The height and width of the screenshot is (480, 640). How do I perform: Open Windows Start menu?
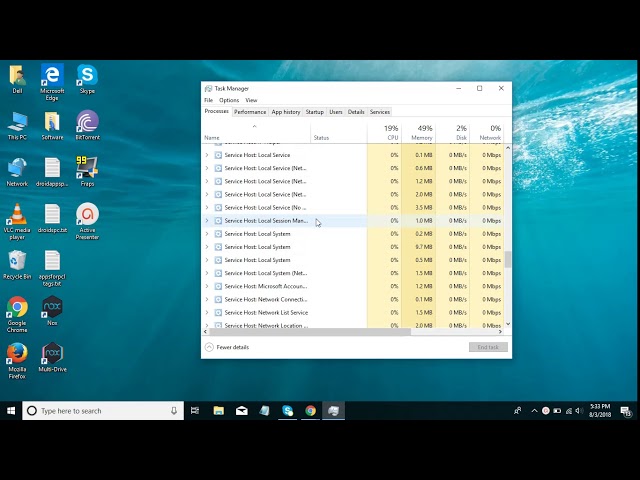point(11,411)
